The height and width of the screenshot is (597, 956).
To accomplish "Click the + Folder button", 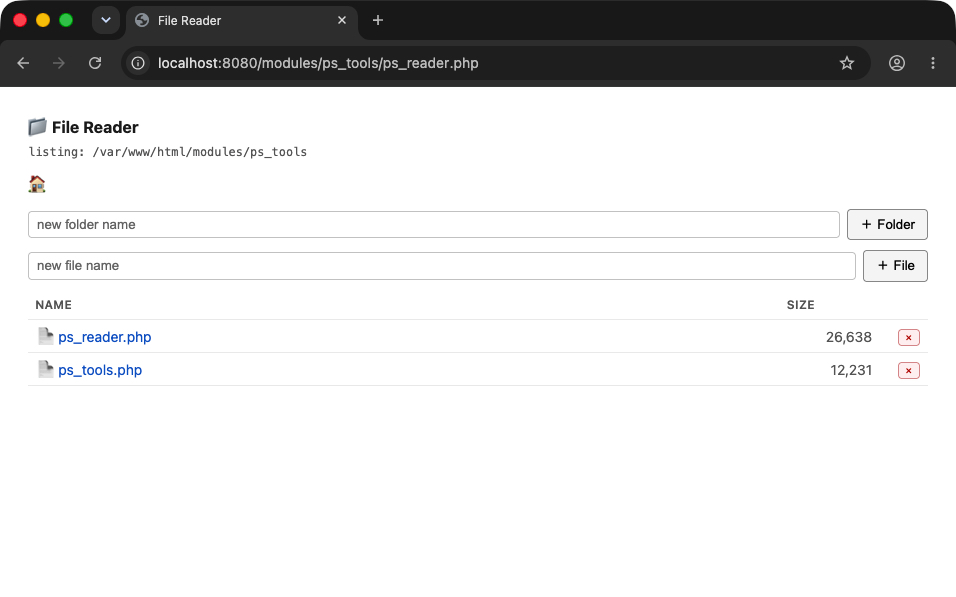I will coord(887,224).
